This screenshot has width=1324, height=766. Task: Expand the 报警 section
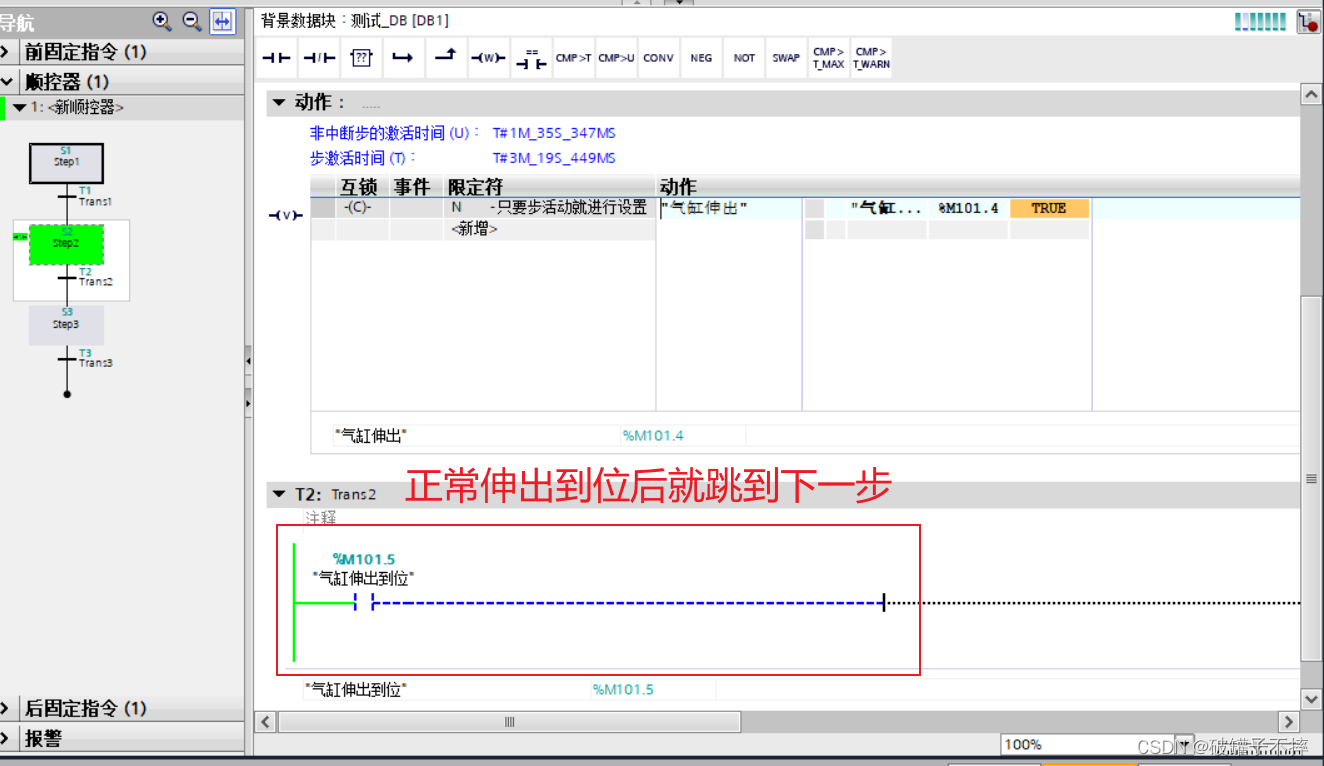6,738
